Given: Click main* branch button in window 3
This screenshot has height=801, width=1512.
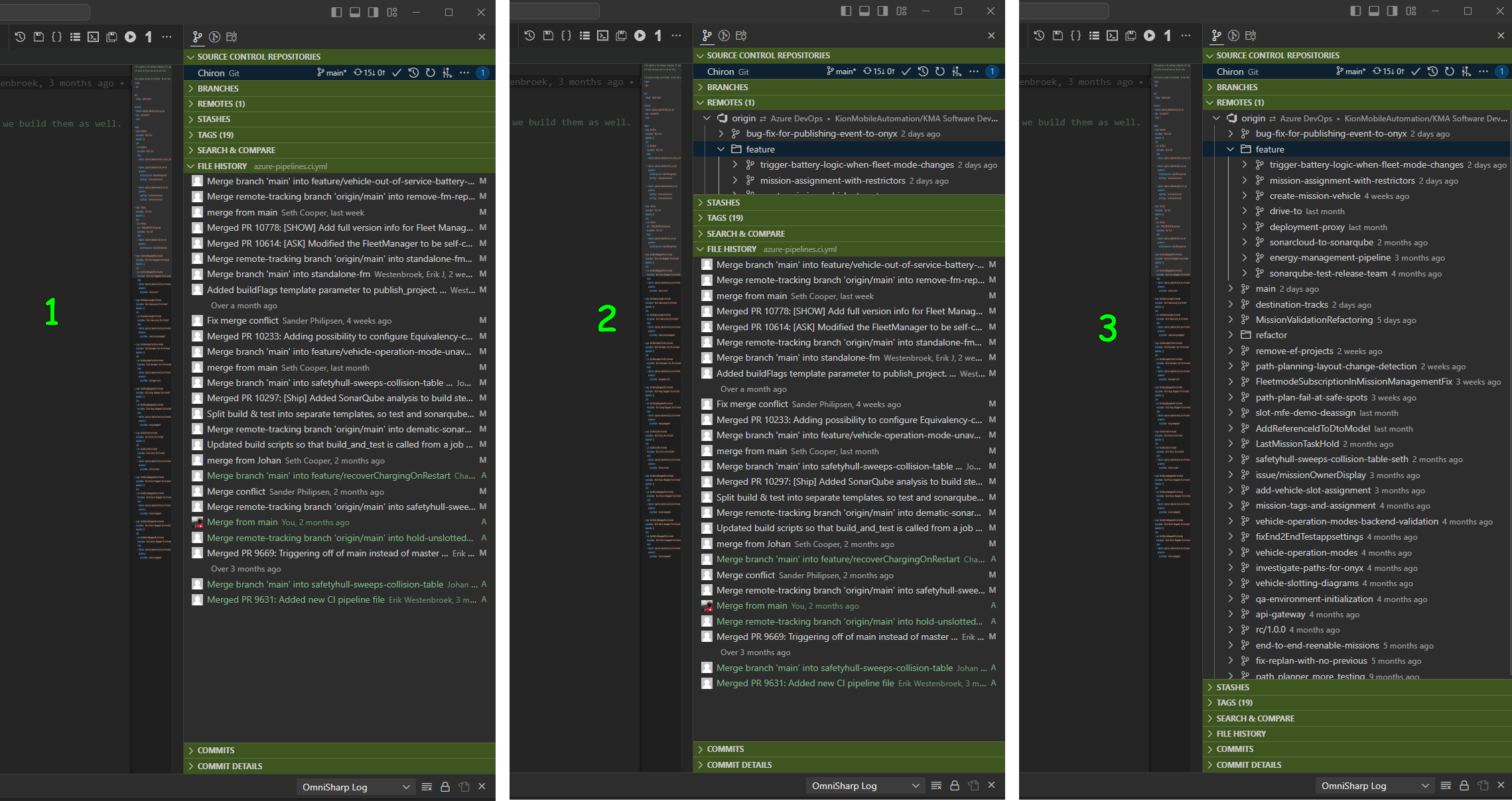Looking at the screenshot, I should click(1351, 72).
